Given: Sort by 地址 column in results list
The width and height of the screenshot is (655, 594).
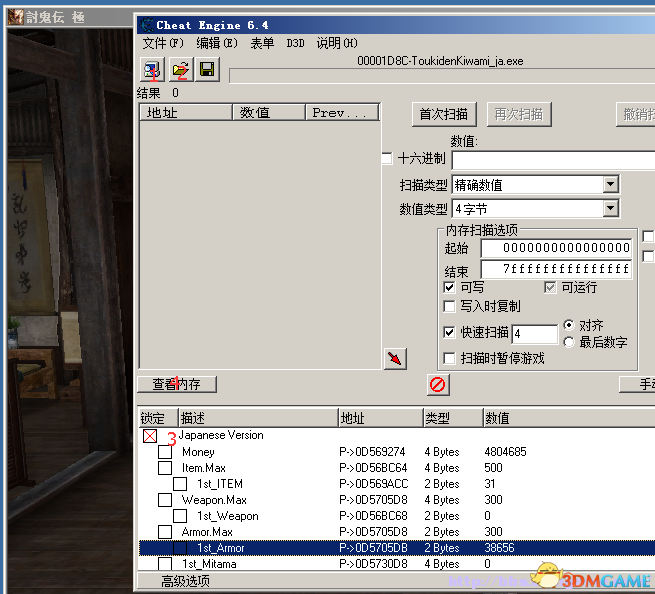Looking at the screenshot, I should tap(186, 112).
